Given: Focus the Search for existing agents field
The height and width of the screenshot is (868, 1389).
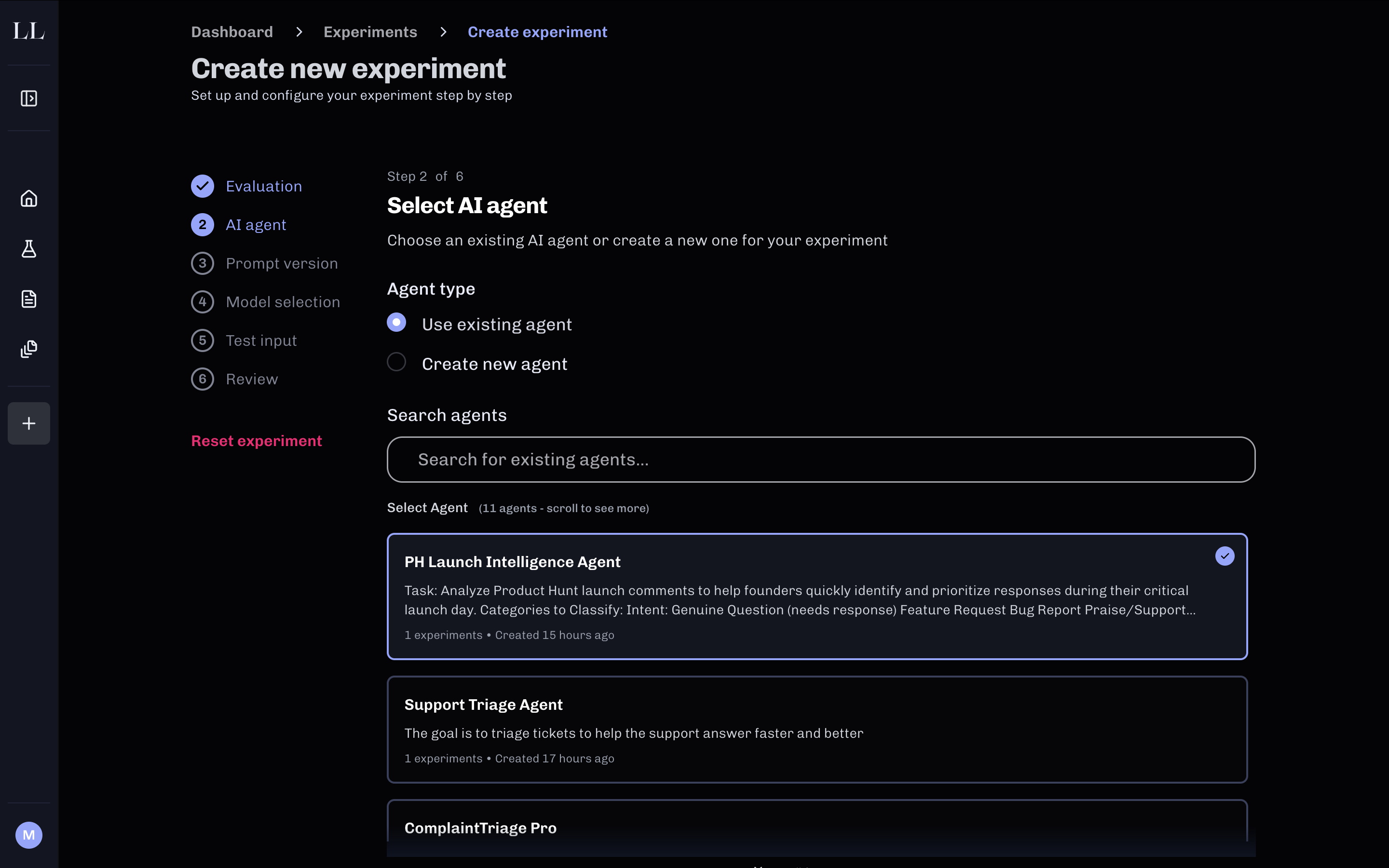Looking at the screenshot, I should [x=821, y=459].
